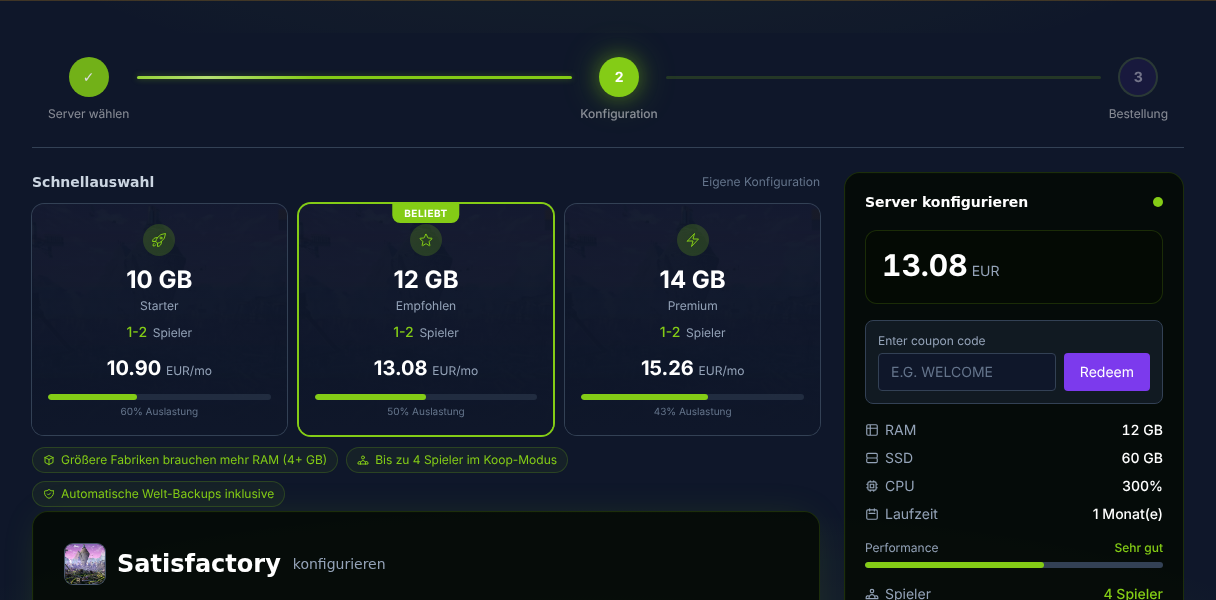Select the 10 GB Starter plan card
Viewport: 1216px width, 600px height.
(159, 320)
